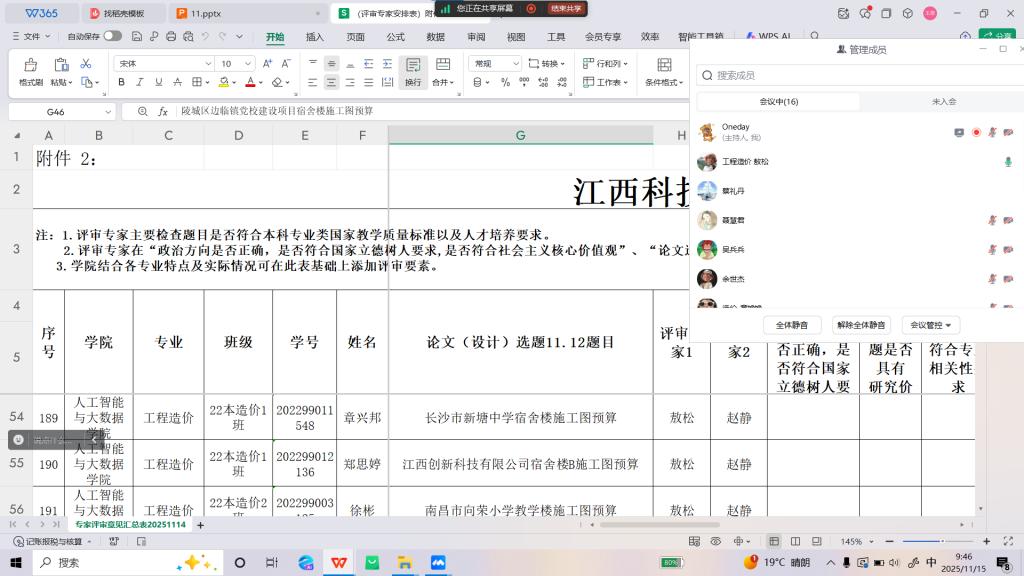Click the save icon in quick access bar
1024x576 pixels.
[x=136, y=37]
